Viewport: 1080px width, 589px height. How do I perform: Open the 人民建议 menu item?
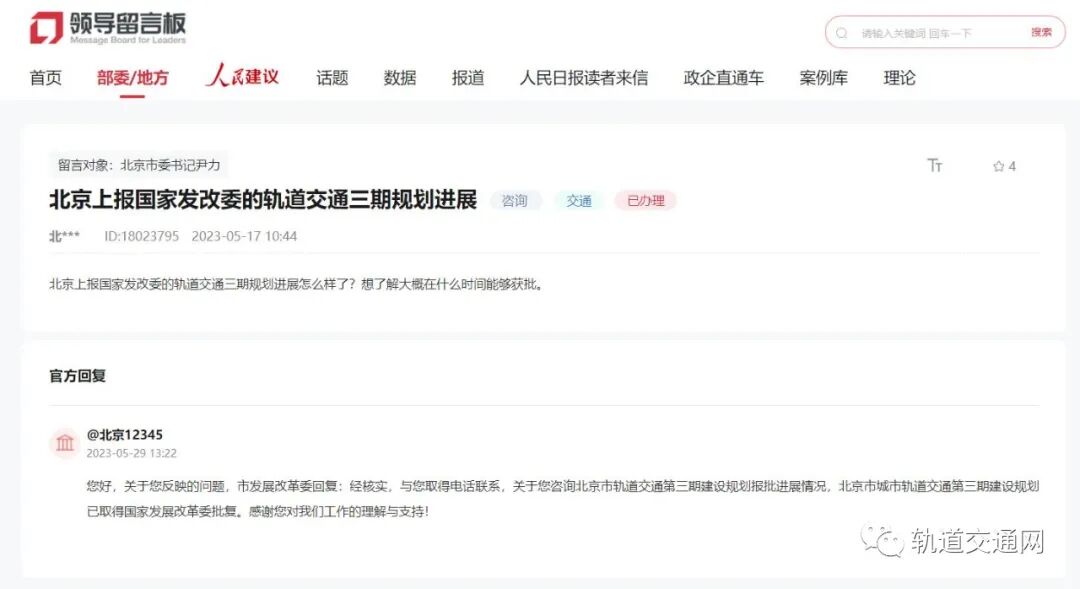coord(243,77)
